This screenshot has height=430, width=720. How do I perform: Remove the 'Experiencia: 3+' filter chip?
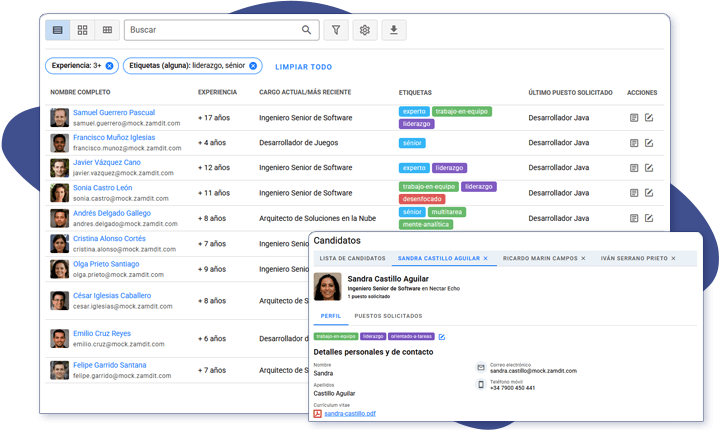tap(109, 66)
